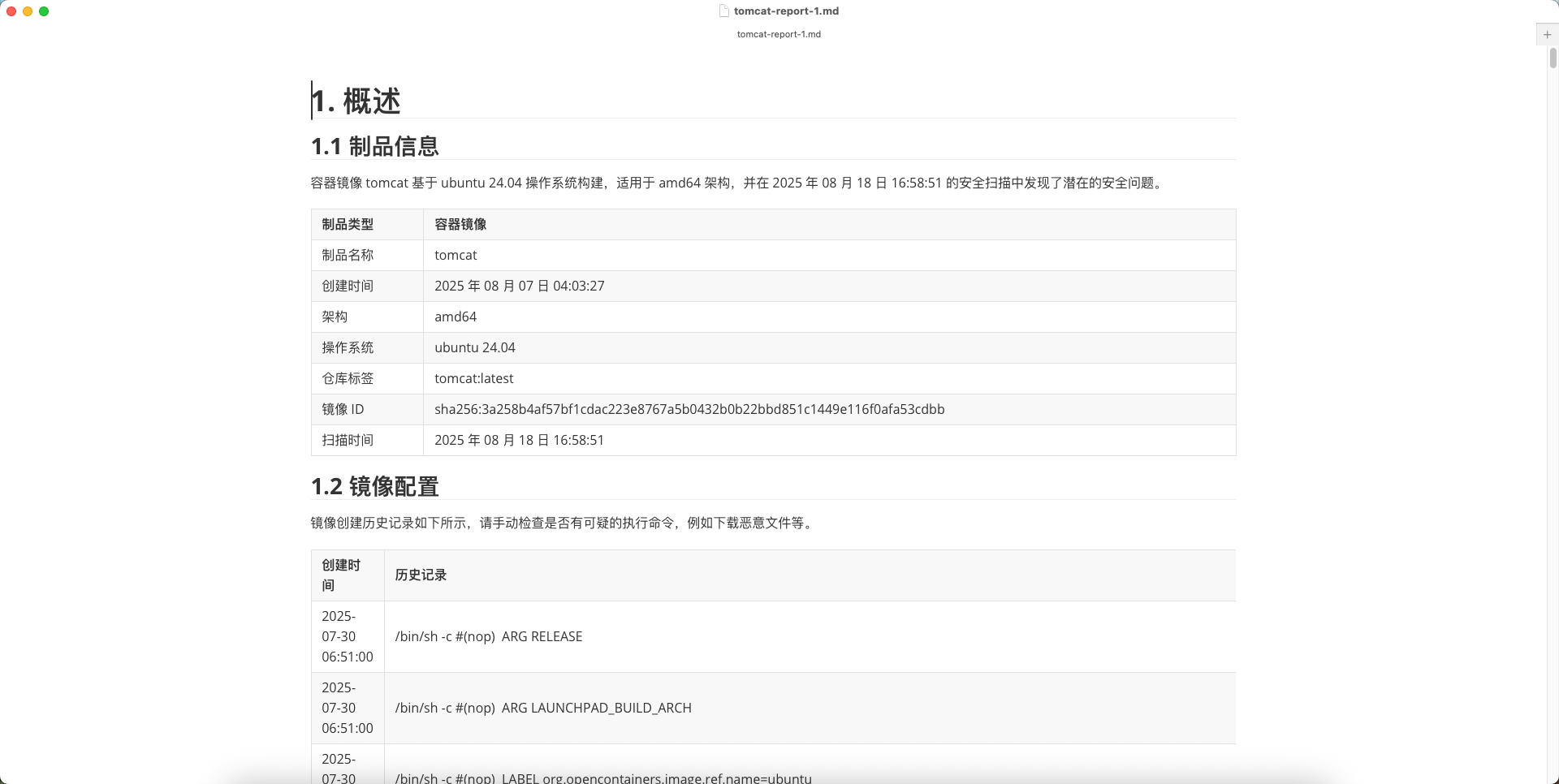Click the paragraph starting "镜像创建历史记录如下所示"

564,523
